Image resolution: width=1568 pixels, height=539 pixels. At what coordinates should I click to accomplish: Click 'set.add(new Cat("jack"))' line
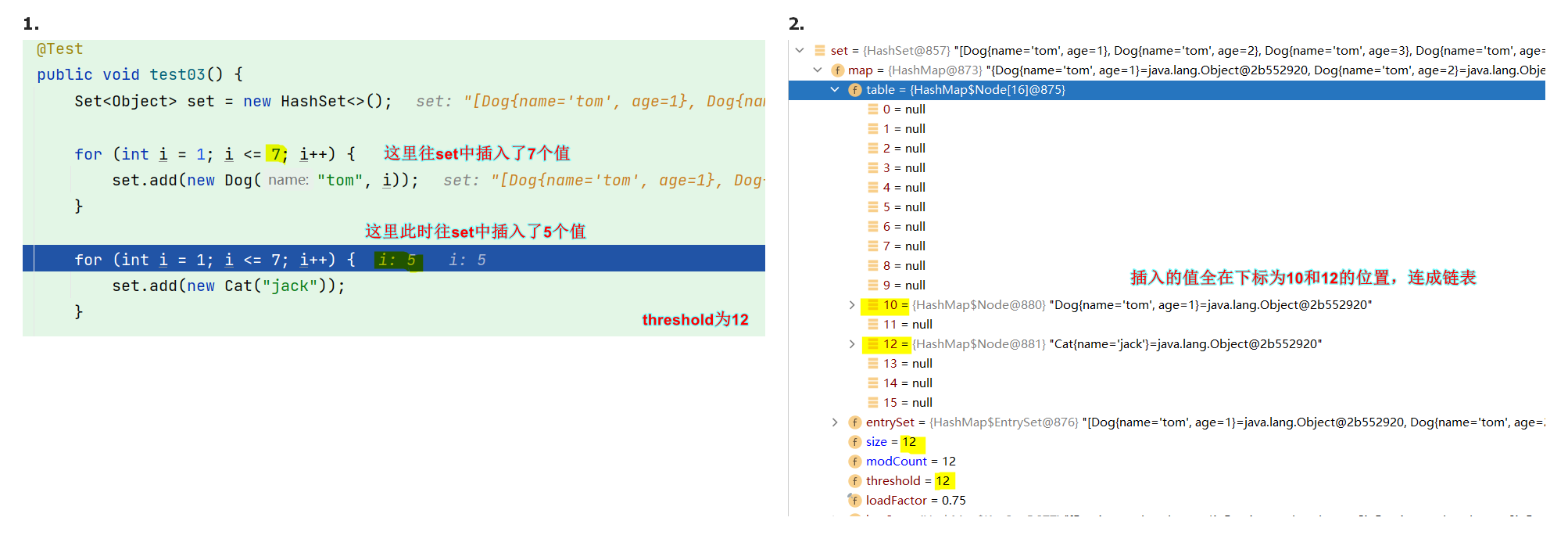[x=228, y=286]
